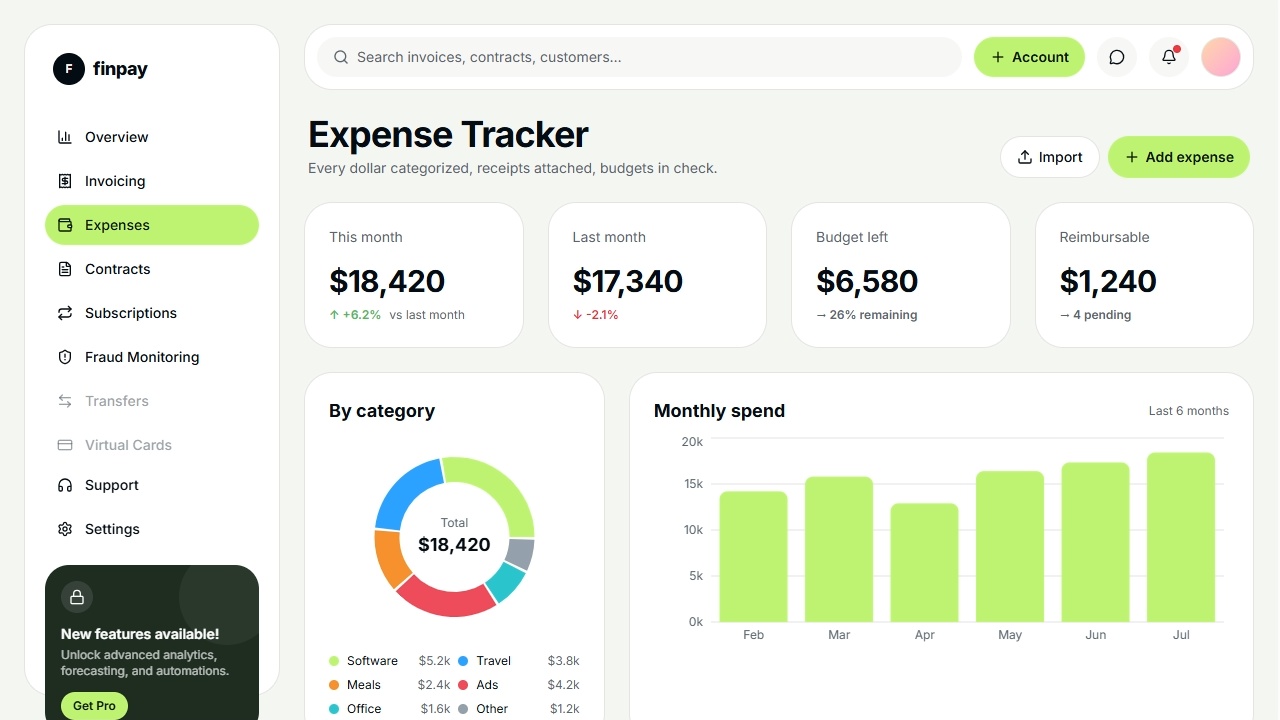The width and height of the screenshot is (1280, 720).
Task: Click the finpay logo circle
Action: tap(69, 69)
